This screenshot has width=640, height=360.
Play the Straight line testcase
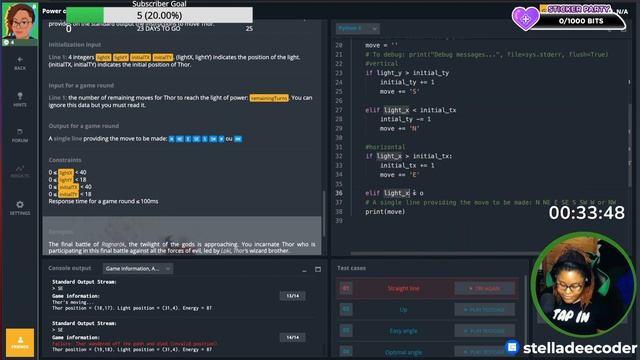coord(484,288)
